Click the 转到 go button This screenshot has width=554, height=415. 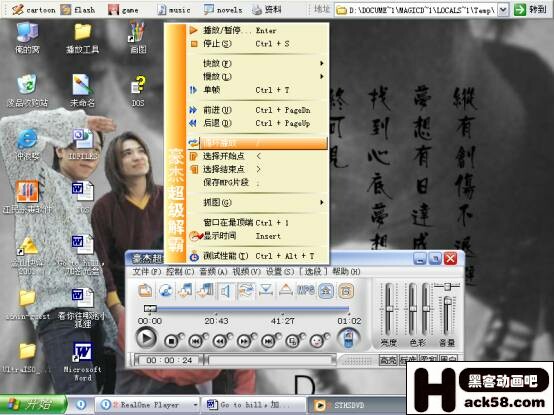pos(531,10)
